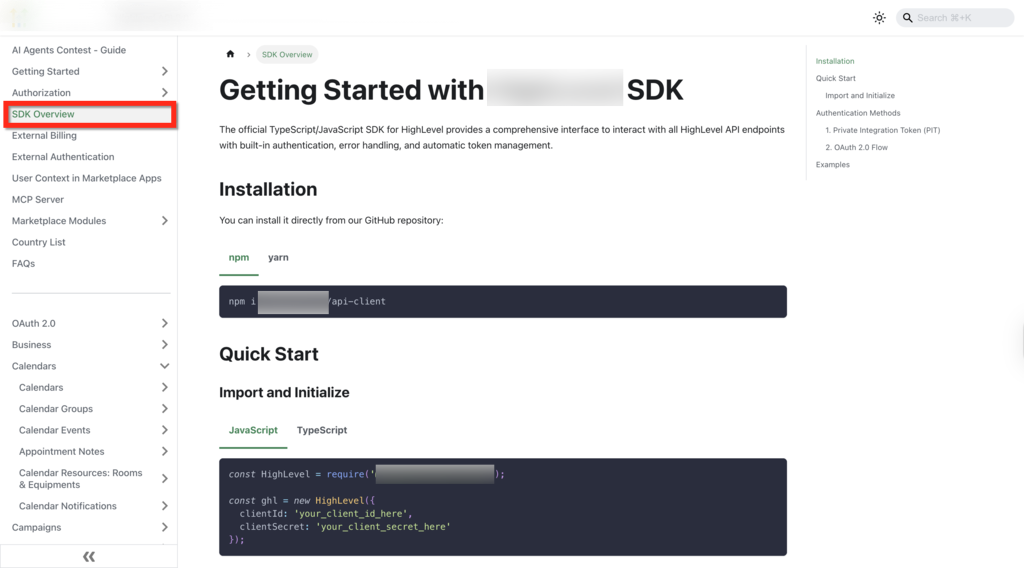Expand Calendar Events chevron
Screen dimensions: 1024x568
point(165,430)
